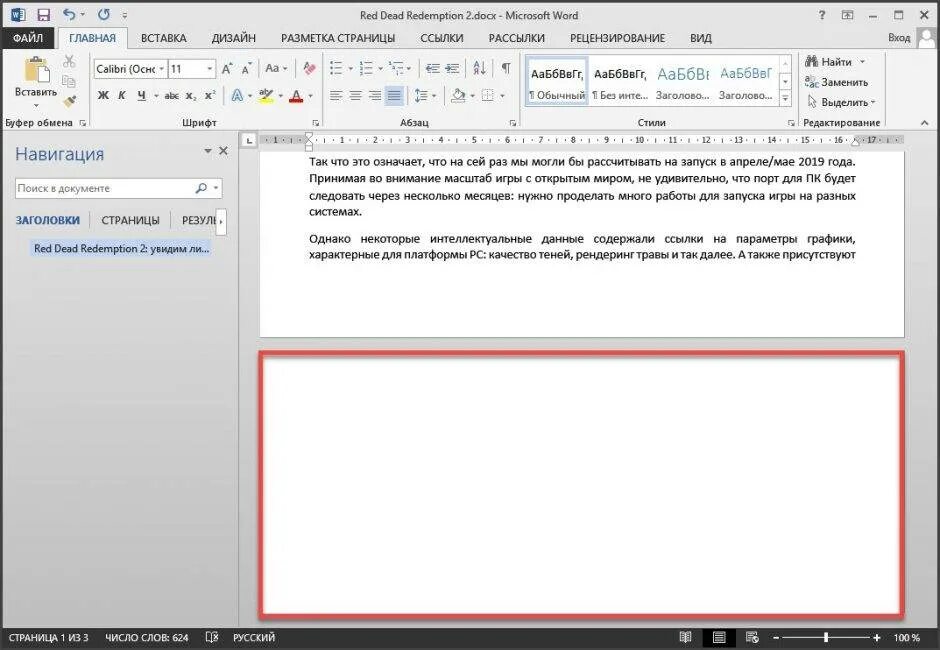Image resolution: width=940 pixels, height=650 pixels.
Task: Toggle underline formatting (Ч)
Action: 141,95
